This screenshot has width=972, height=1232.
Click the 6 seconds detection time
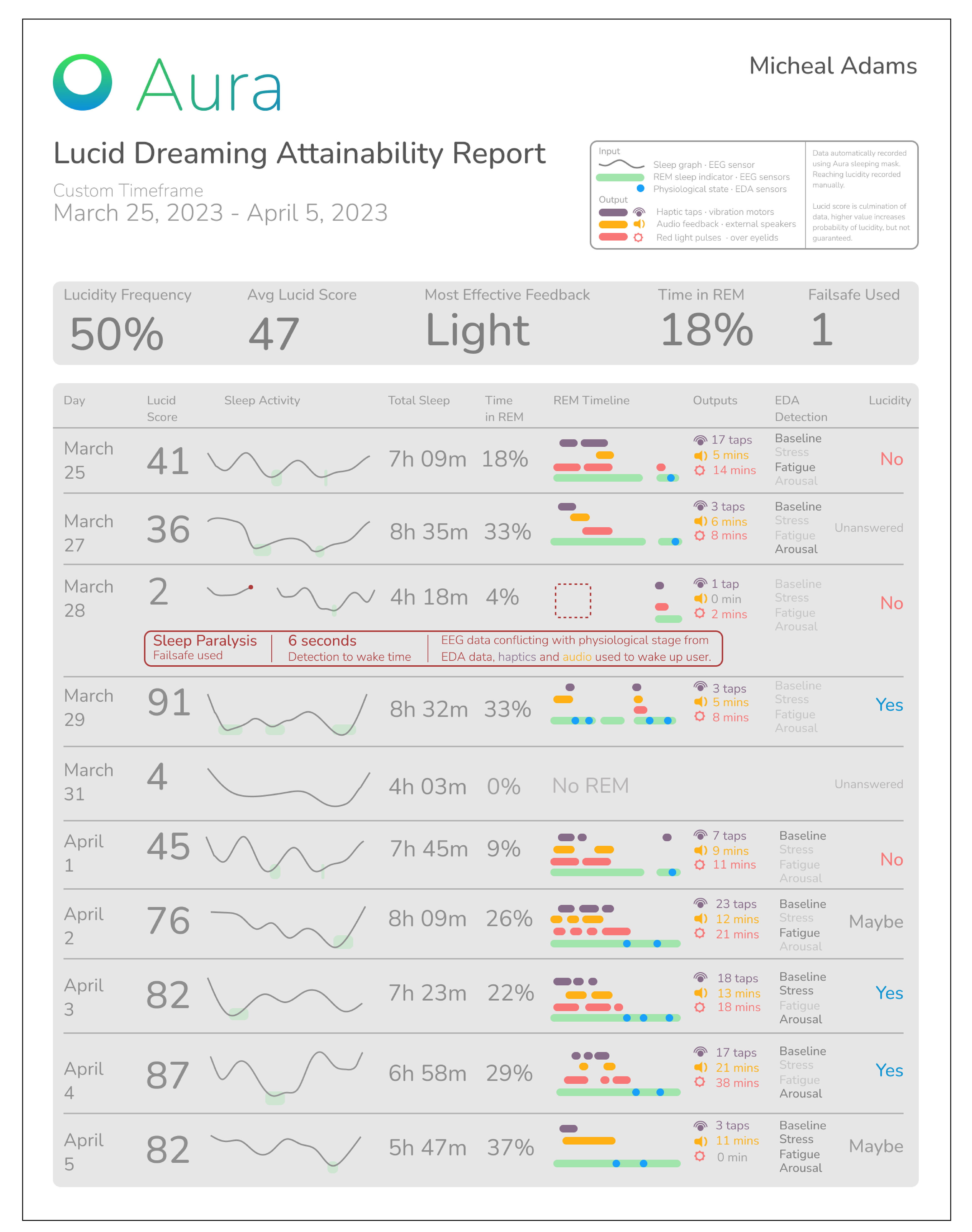tap(322, 641)
